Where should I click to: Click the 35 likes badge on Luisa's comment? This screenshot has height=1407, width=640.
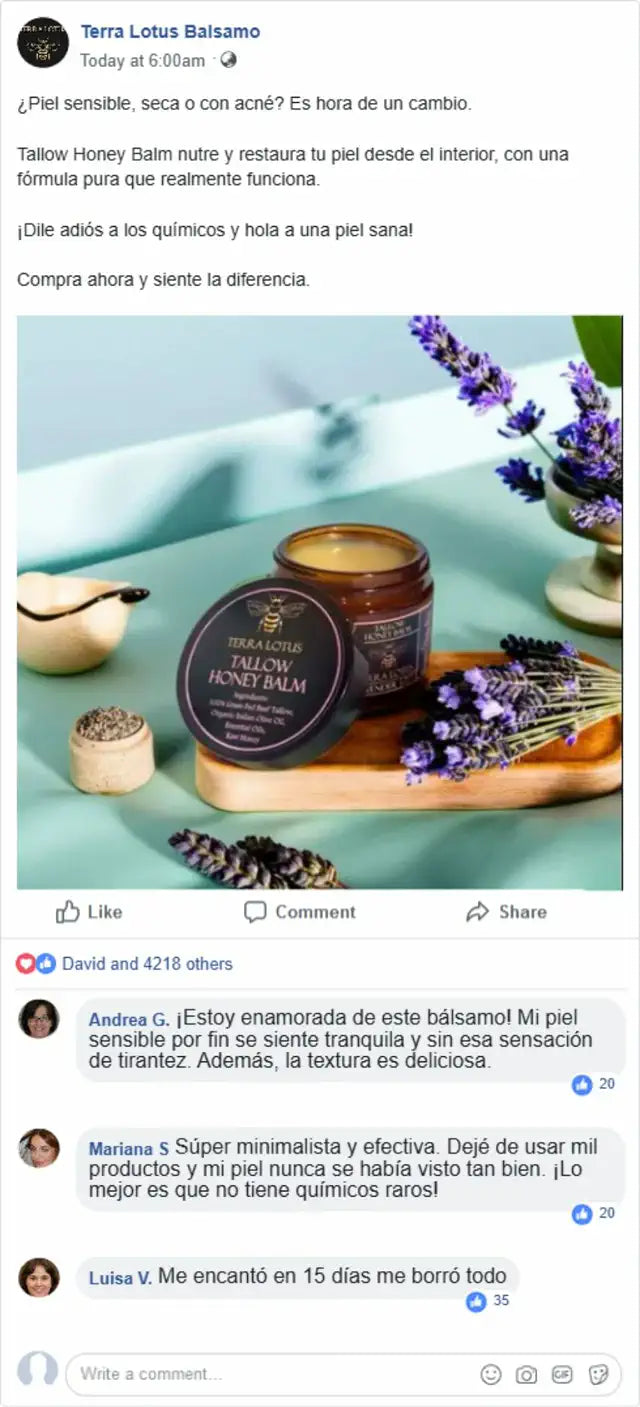(488, 1302)
